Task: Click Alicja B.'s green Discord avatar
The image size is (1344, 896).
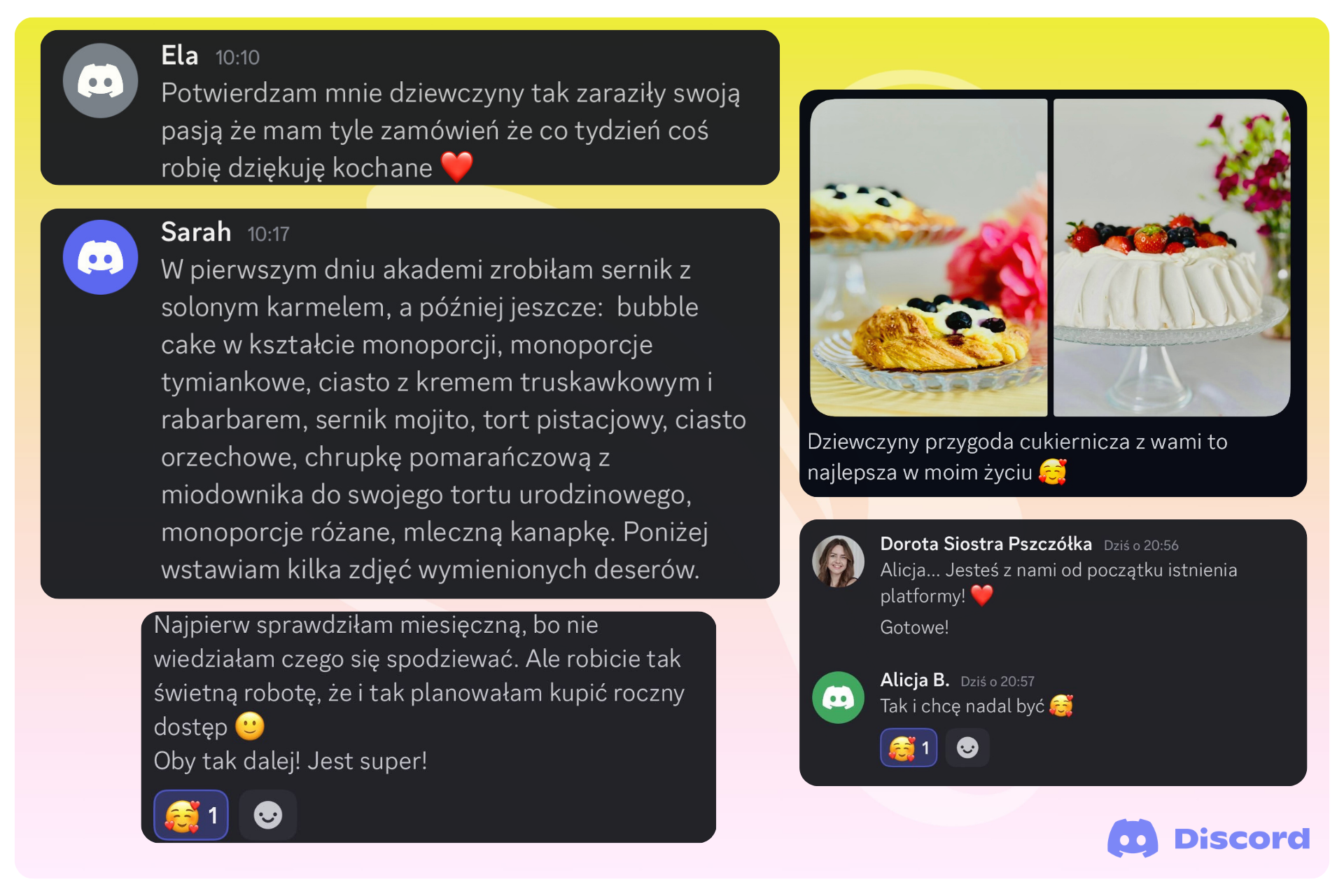Action: 838,697
